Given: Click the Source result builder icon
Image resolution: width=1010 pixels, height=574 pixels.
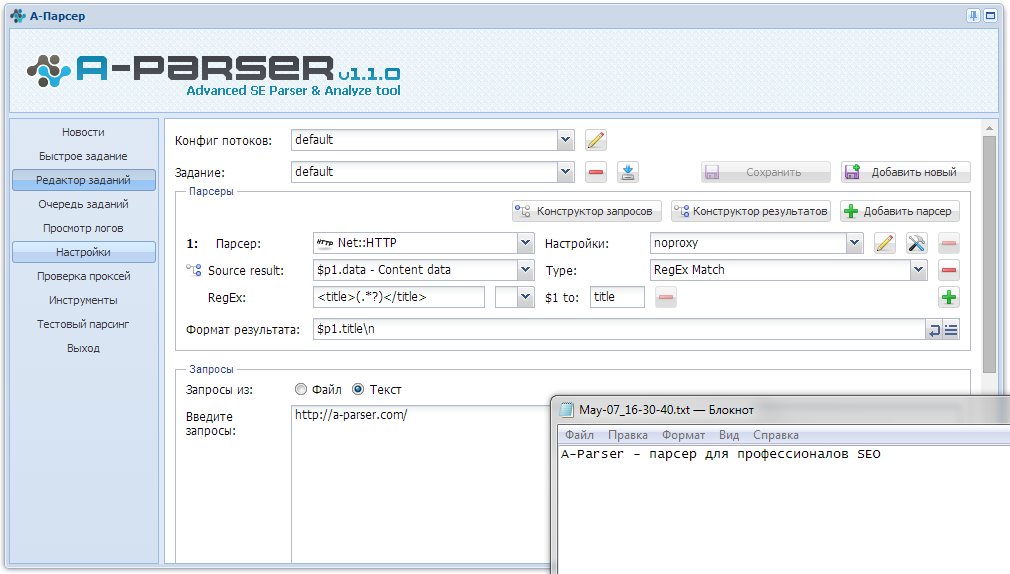Looking at the screenshot, I should [194, 270].
